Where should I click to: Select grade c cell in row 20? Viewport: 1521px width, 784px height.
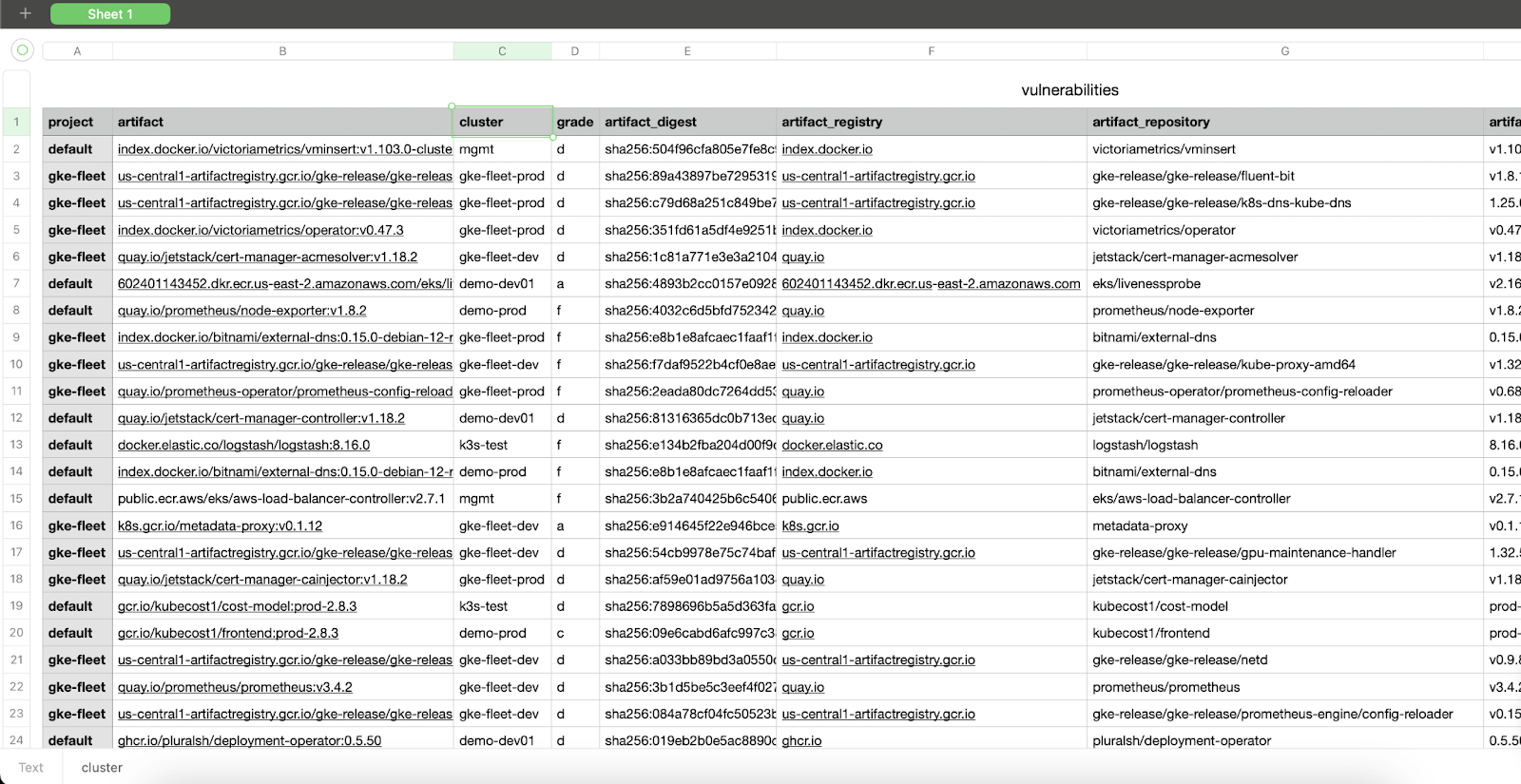pyautogui.click(x=575, y=633)
